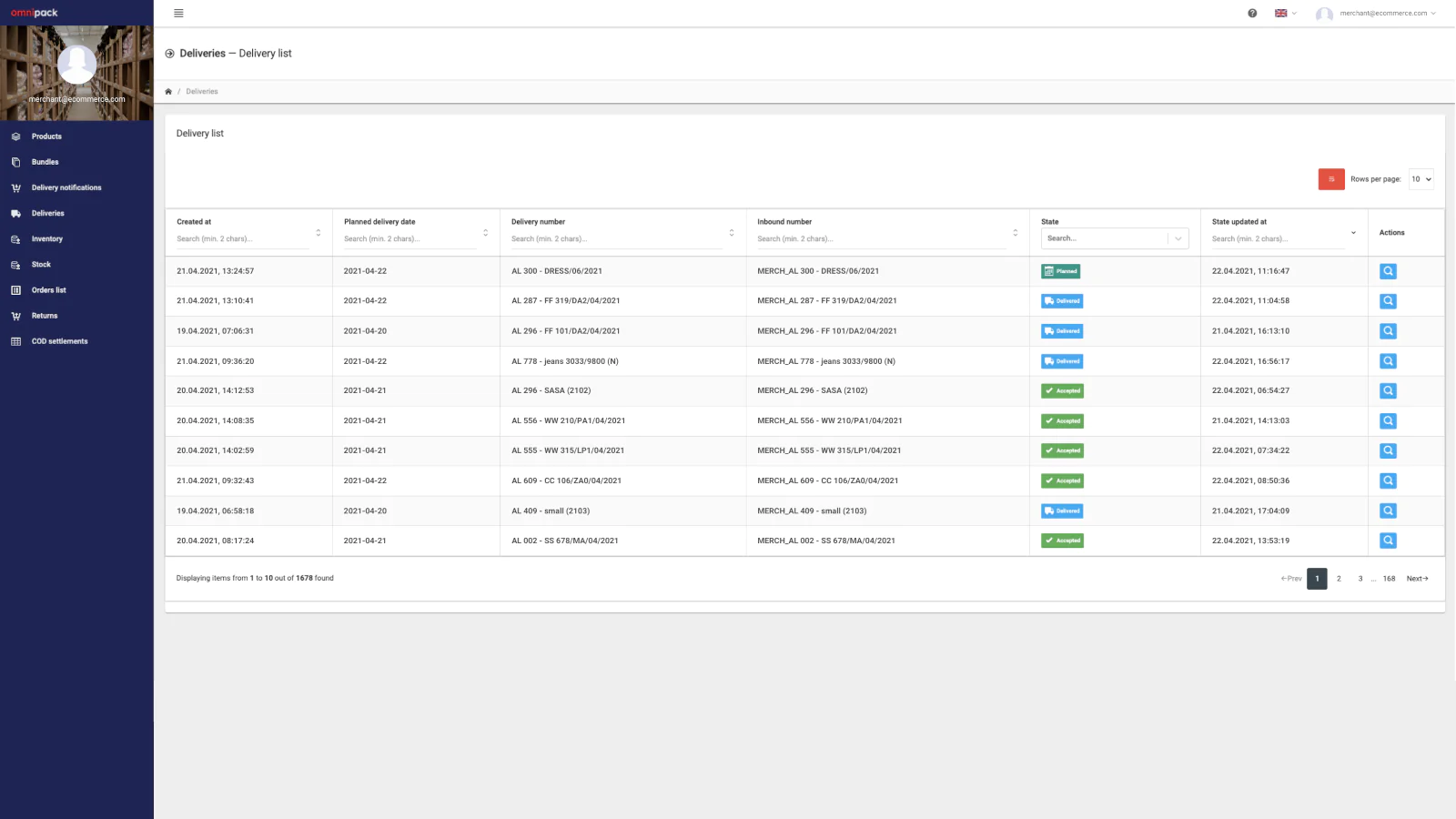This screenshot has width=1456, height=819.
Task: Sort table by Created at column
Action: (x=318, y=233)
